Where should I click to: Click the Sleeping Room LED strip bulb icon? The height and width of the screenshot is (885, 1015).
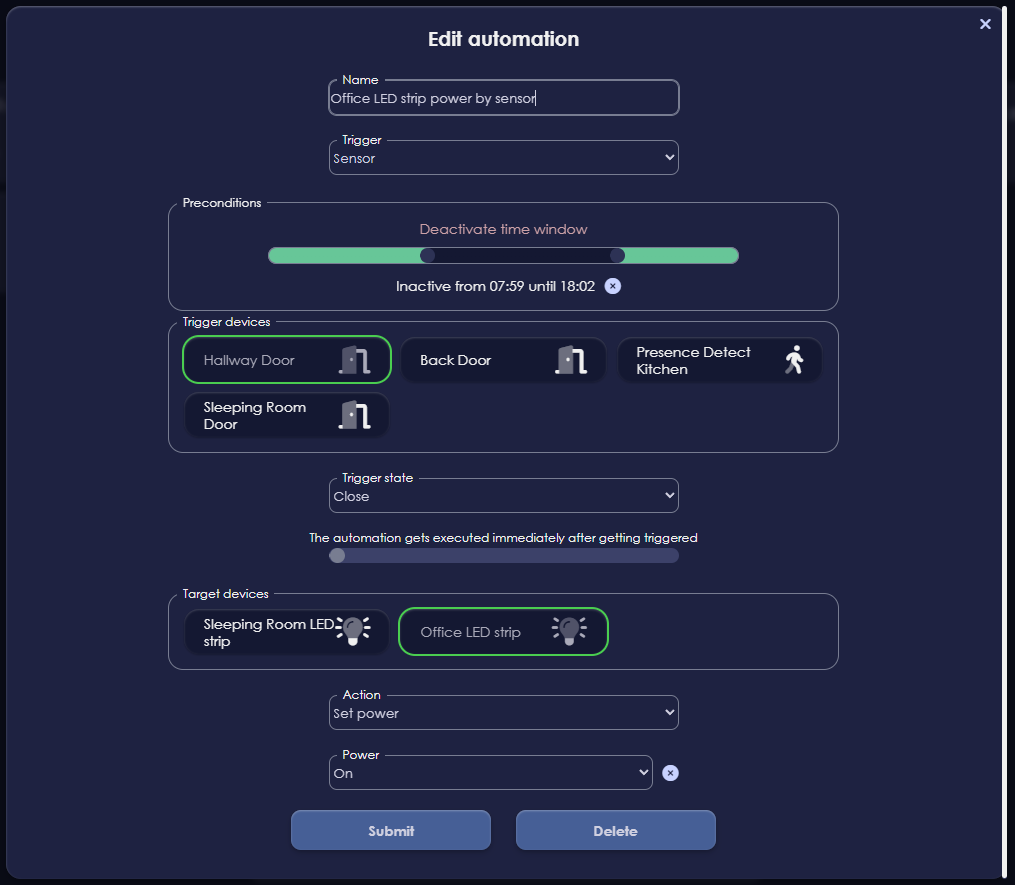pos(353,631)
